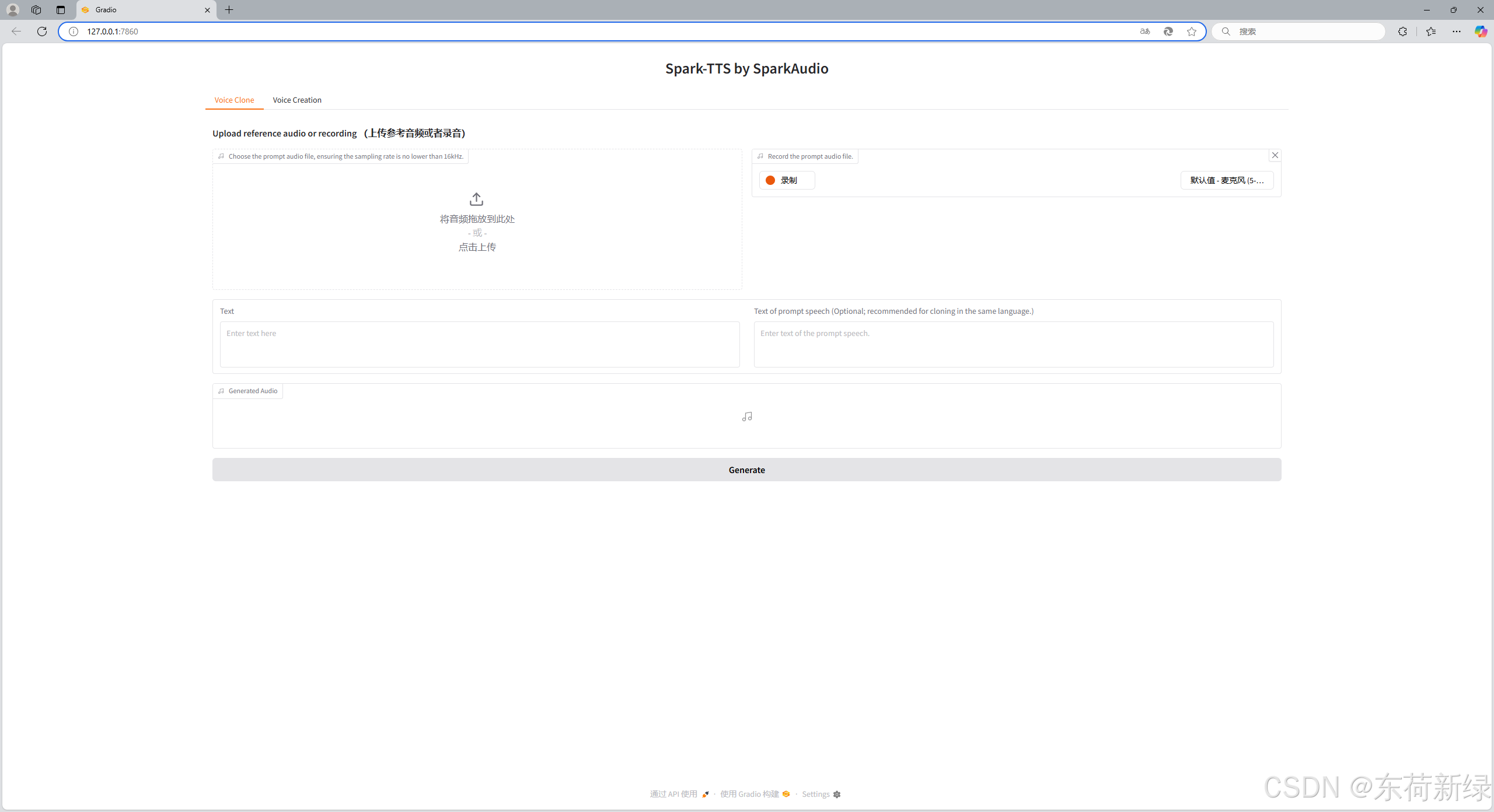Image resolution: width=1494 pixels, height=812 pixels.
Task: Focus the prompt speech text field
Action: (1013, 344)
